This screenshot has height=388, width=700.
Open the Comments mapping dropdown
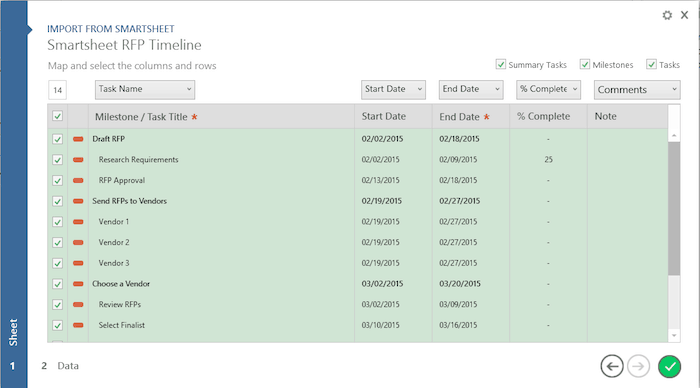(637, 89)
